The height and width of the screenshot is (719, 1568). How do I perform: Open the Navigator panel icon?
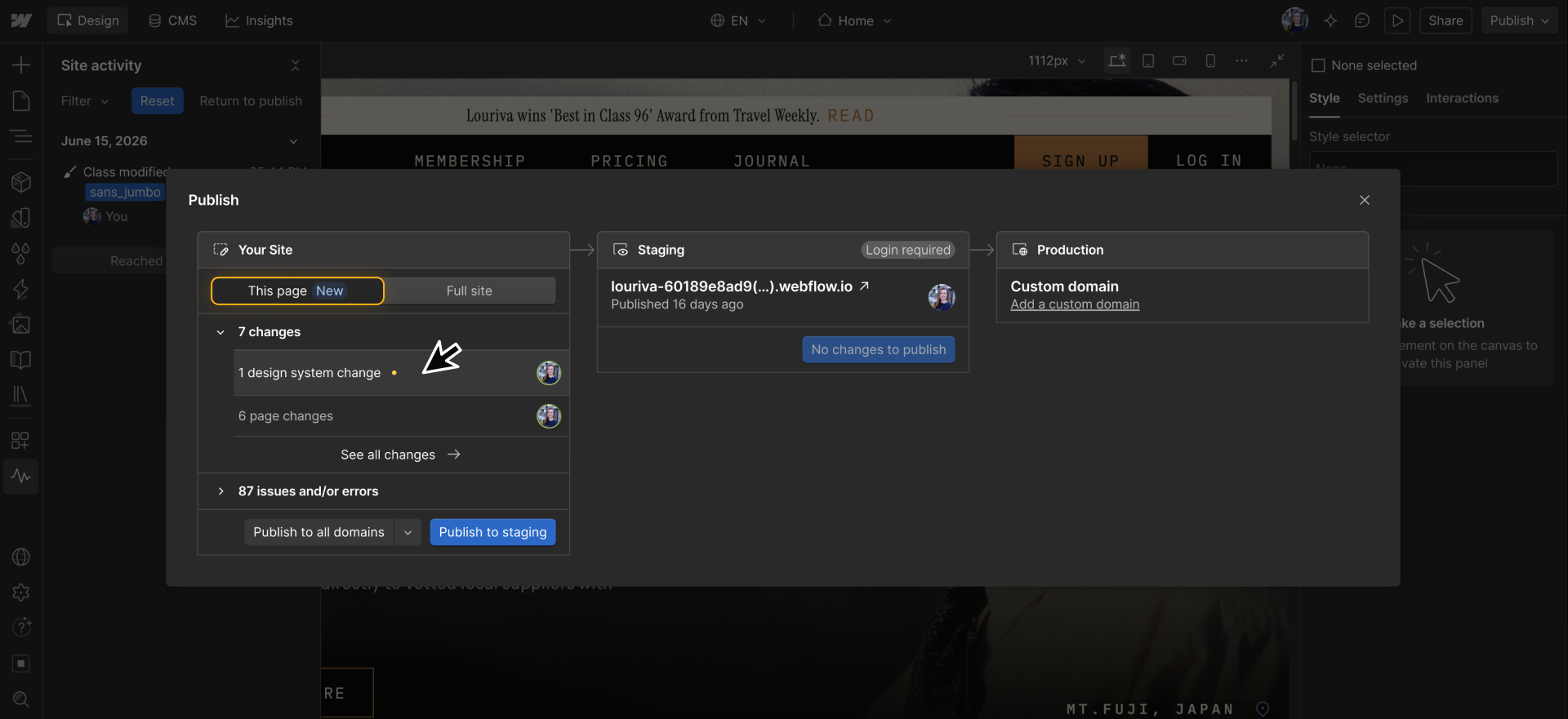[21, 136]
